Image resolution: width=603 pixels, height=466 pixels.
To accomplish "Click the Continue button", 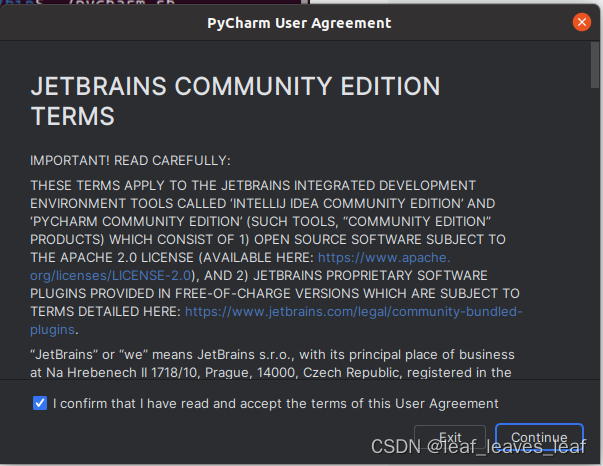I will click(539, 437).
